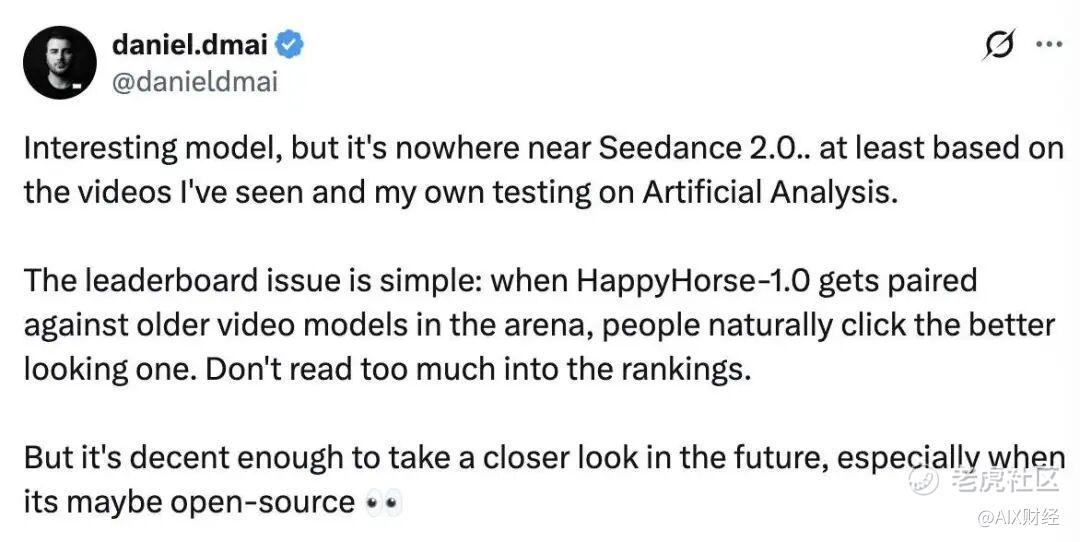Open daniel.dmai's profile avatar
This screenshot has height=542, width=1080.
59,63
